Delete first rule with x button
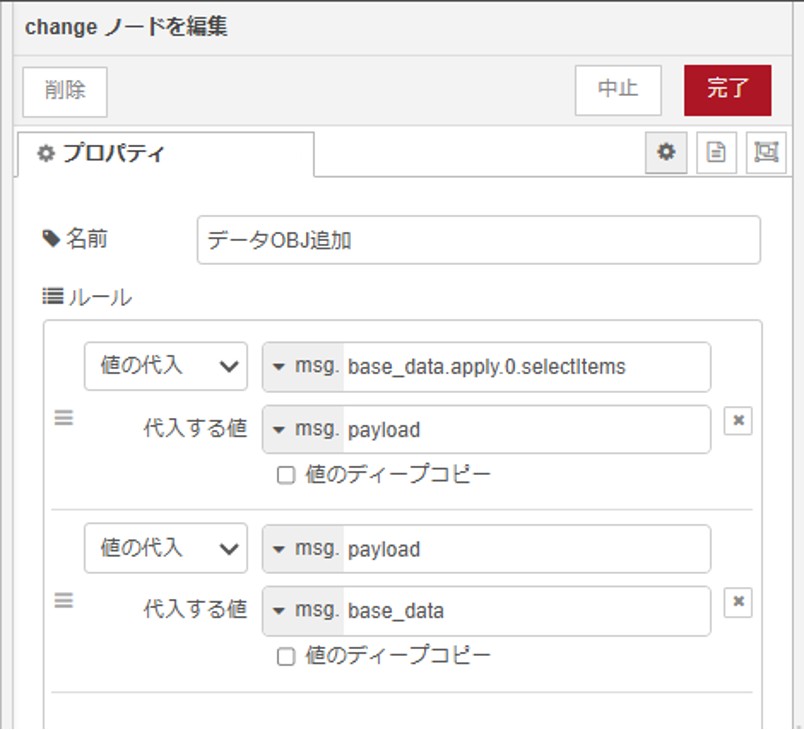 pyautogui.click(x=738, y=421)
